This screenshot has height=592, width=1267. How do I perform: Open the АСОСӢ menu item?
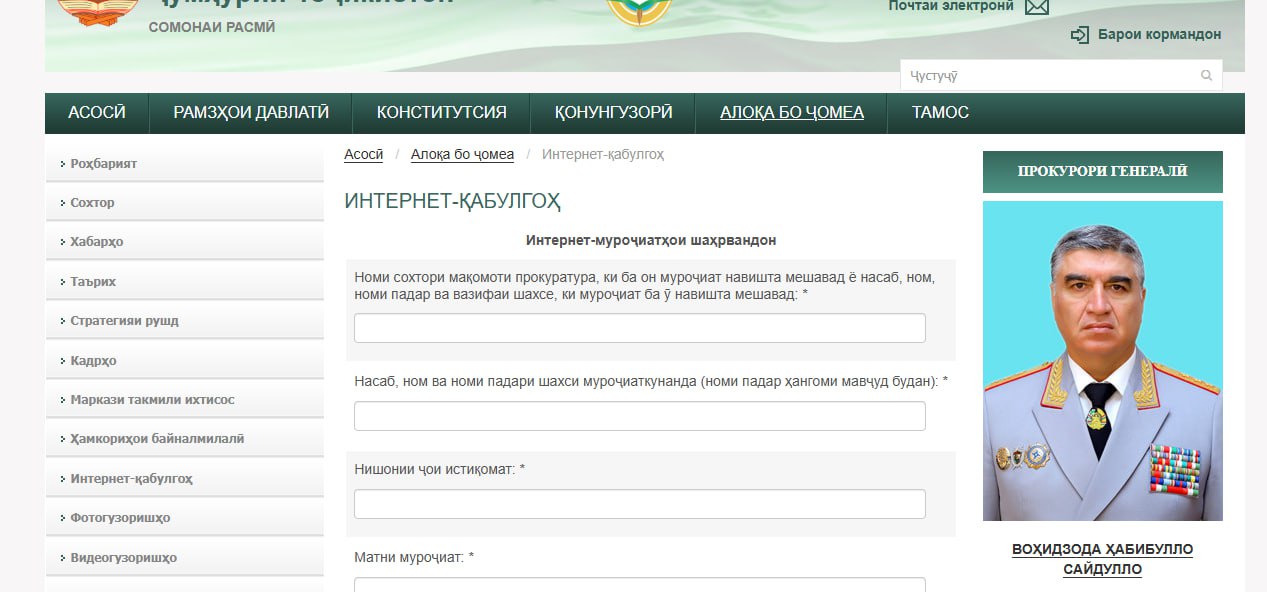[x=97, y=113]
